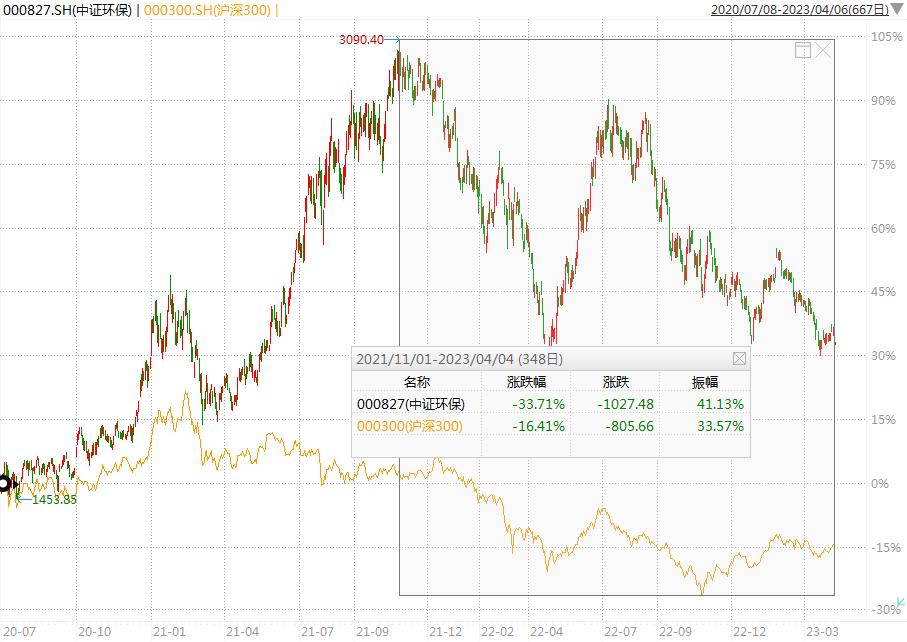Screen dimensions: 907x642
Task: Close the interval statistics popup
Action: click(x=739, y=358)
